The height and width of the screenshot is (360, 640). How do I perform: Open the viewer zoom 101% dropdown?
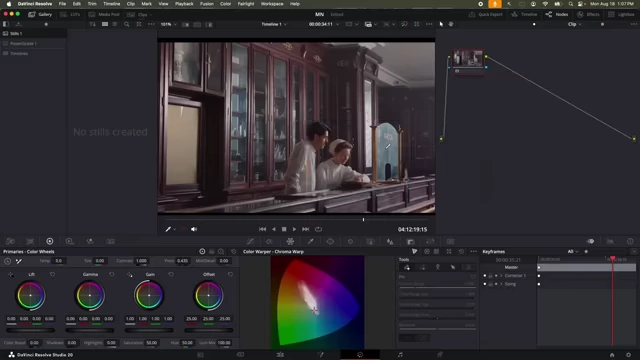click(x=169, y=24)
